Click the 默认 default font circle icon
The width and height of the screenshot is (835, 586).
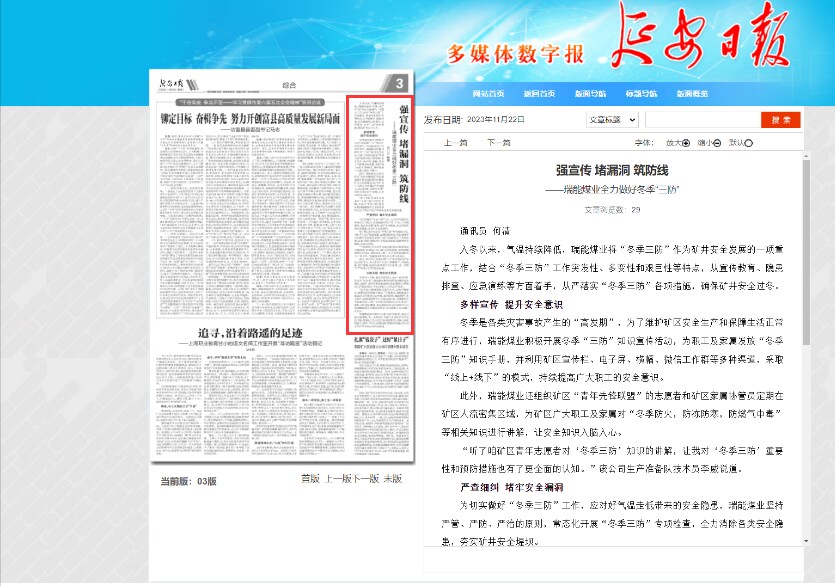749,143
